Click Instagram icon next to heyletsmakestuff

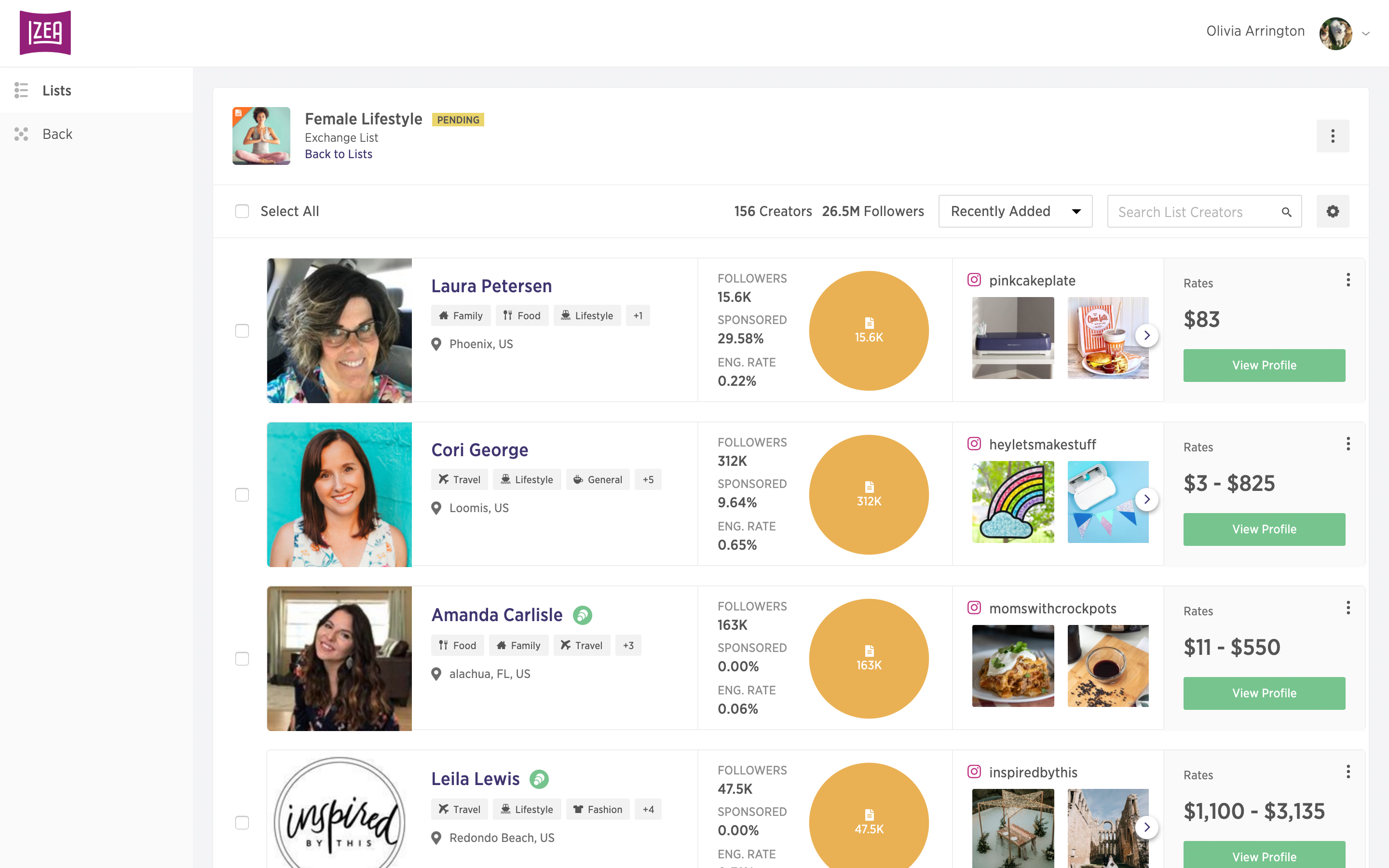[974, 444]
